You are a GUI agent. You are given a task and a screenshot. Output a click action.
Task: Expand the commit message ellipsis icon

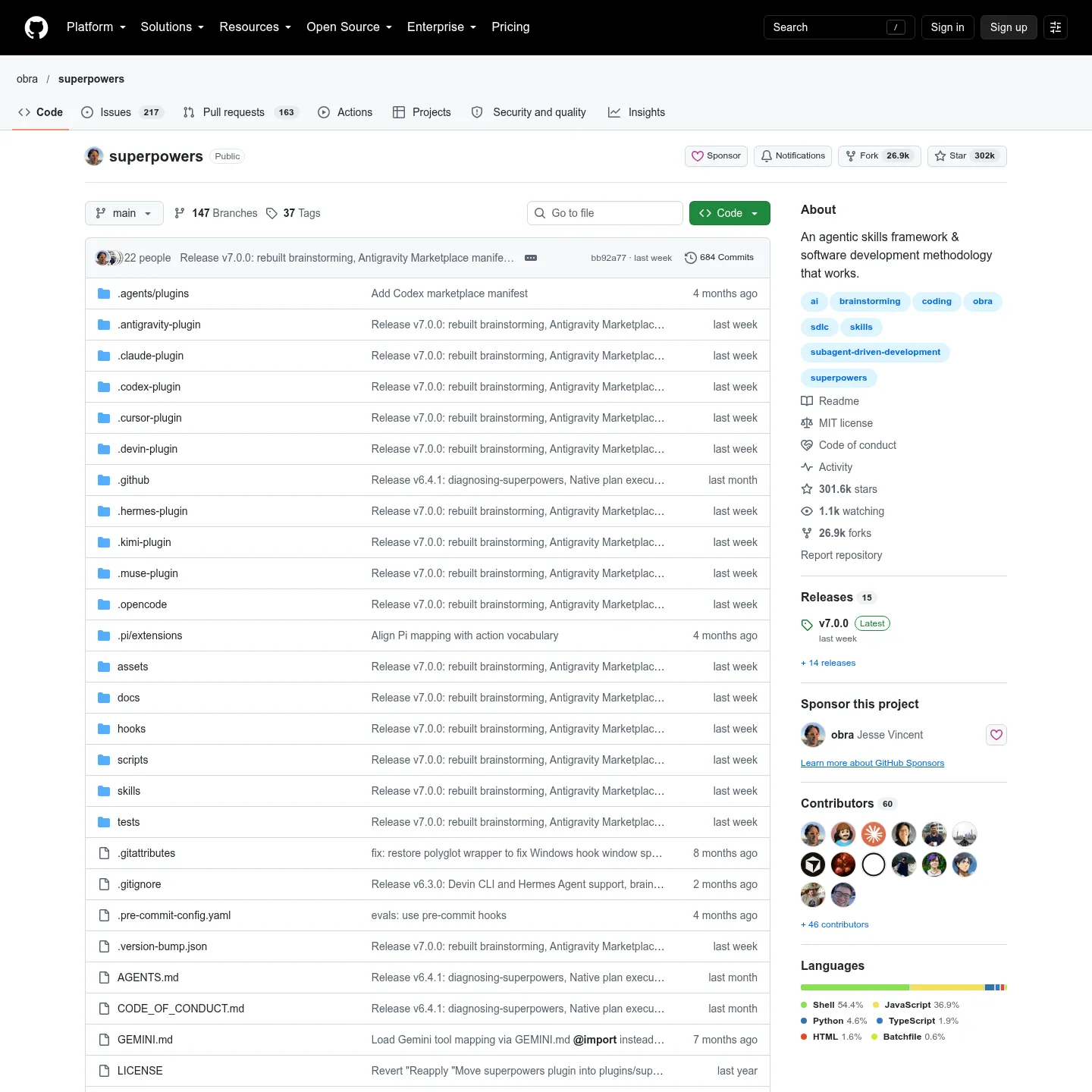click(x=531, y=258)
